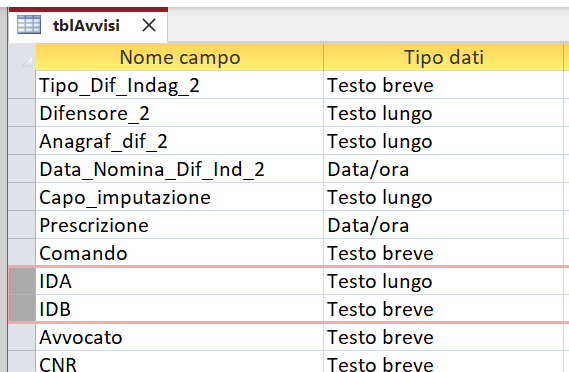
Task: Click the tblAvvisi table datasheet icon
Action: [x=29, y=25]
